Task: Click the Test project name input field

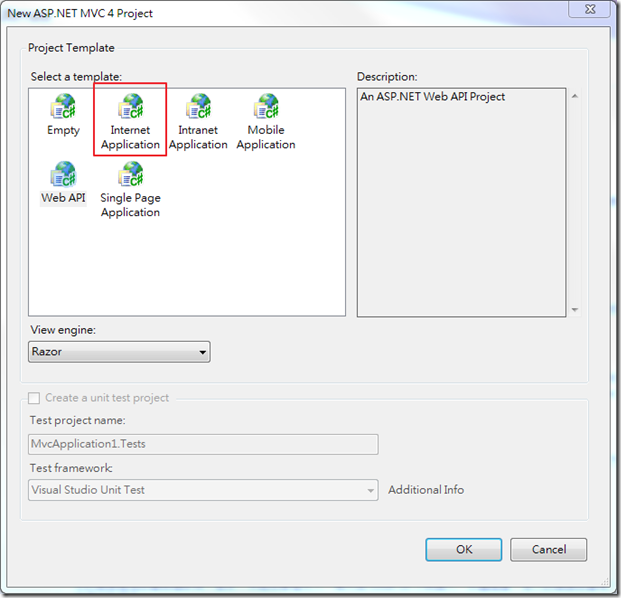Action: point(203,444)
